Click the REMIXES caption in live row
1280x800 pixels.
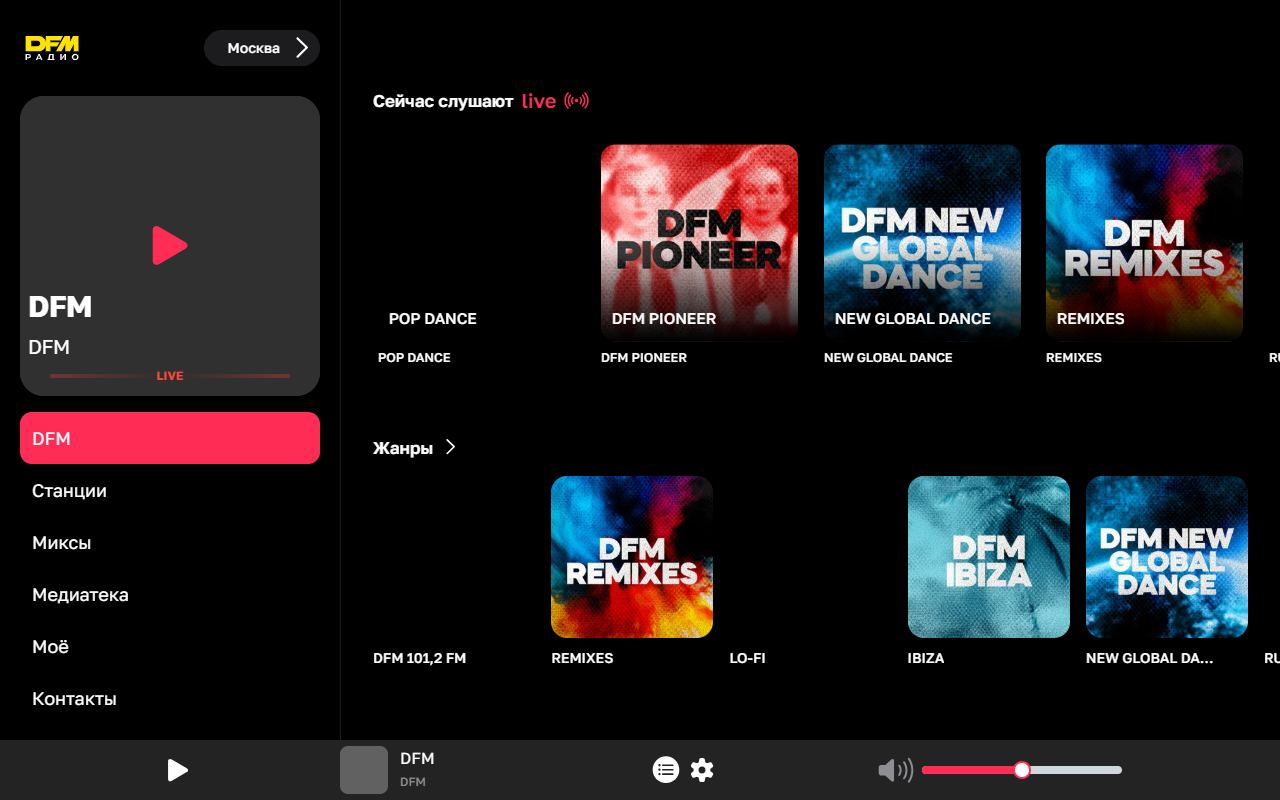(x=1074, y=358)
